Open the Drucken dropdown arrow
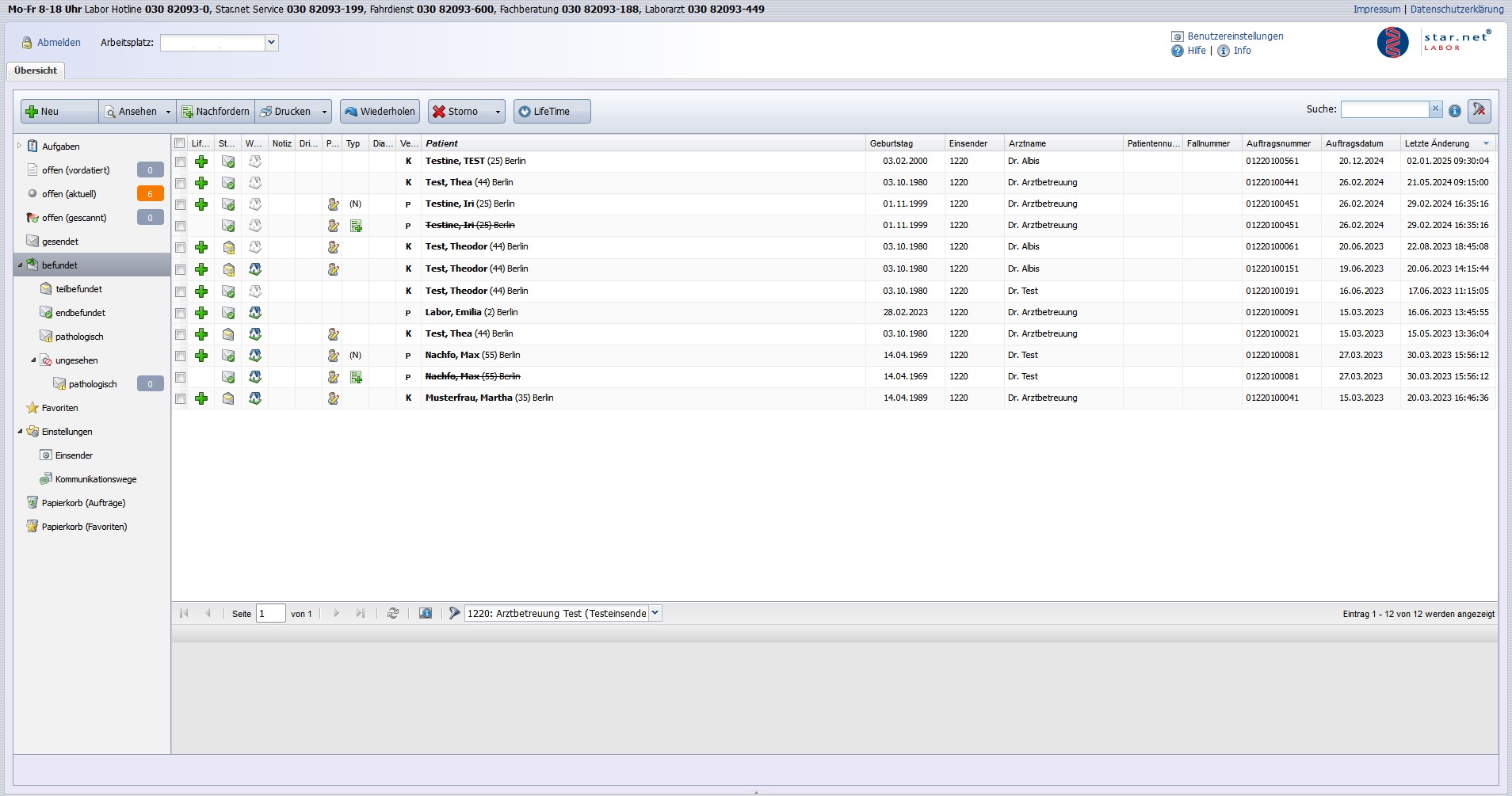This screenshot has height=796, width=1512. (324, 112)
